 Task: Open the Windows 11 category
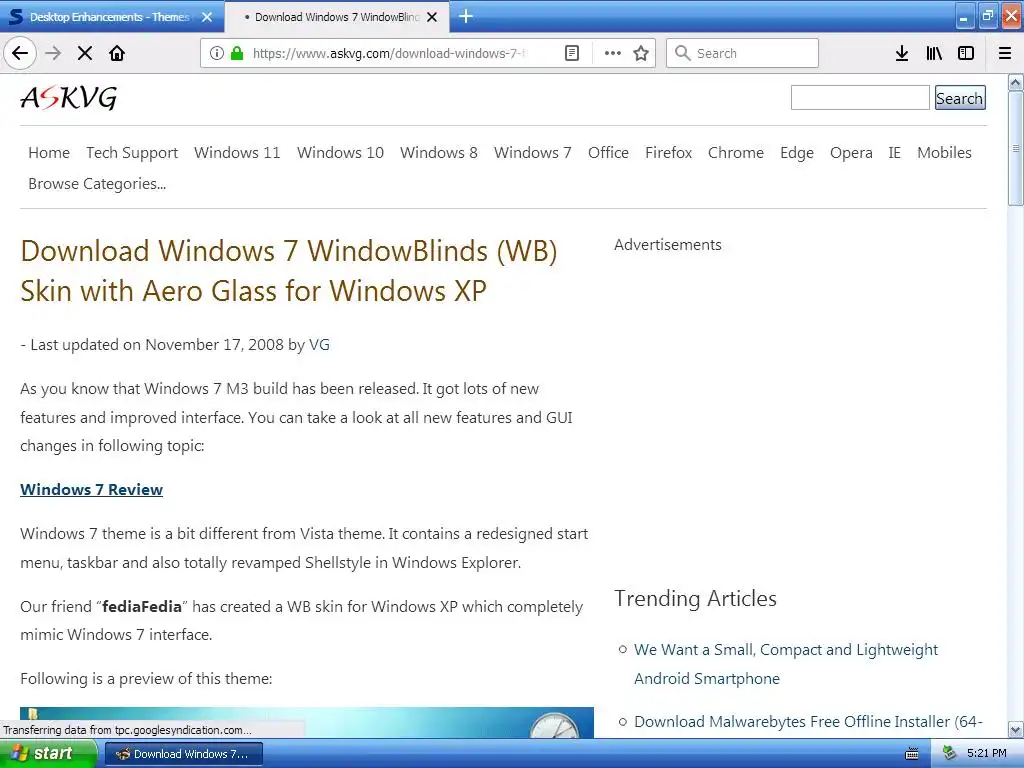[237, 152]
